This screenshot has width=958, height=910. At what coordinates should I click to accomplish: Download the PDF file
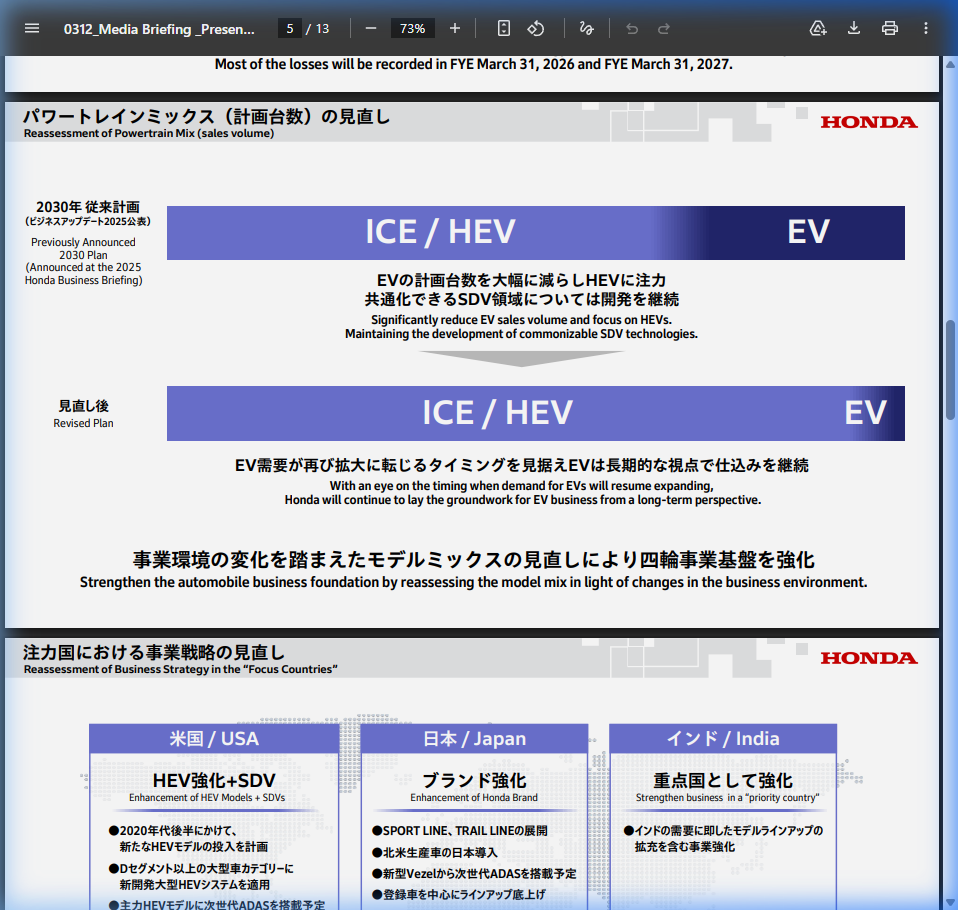(854, 29)
